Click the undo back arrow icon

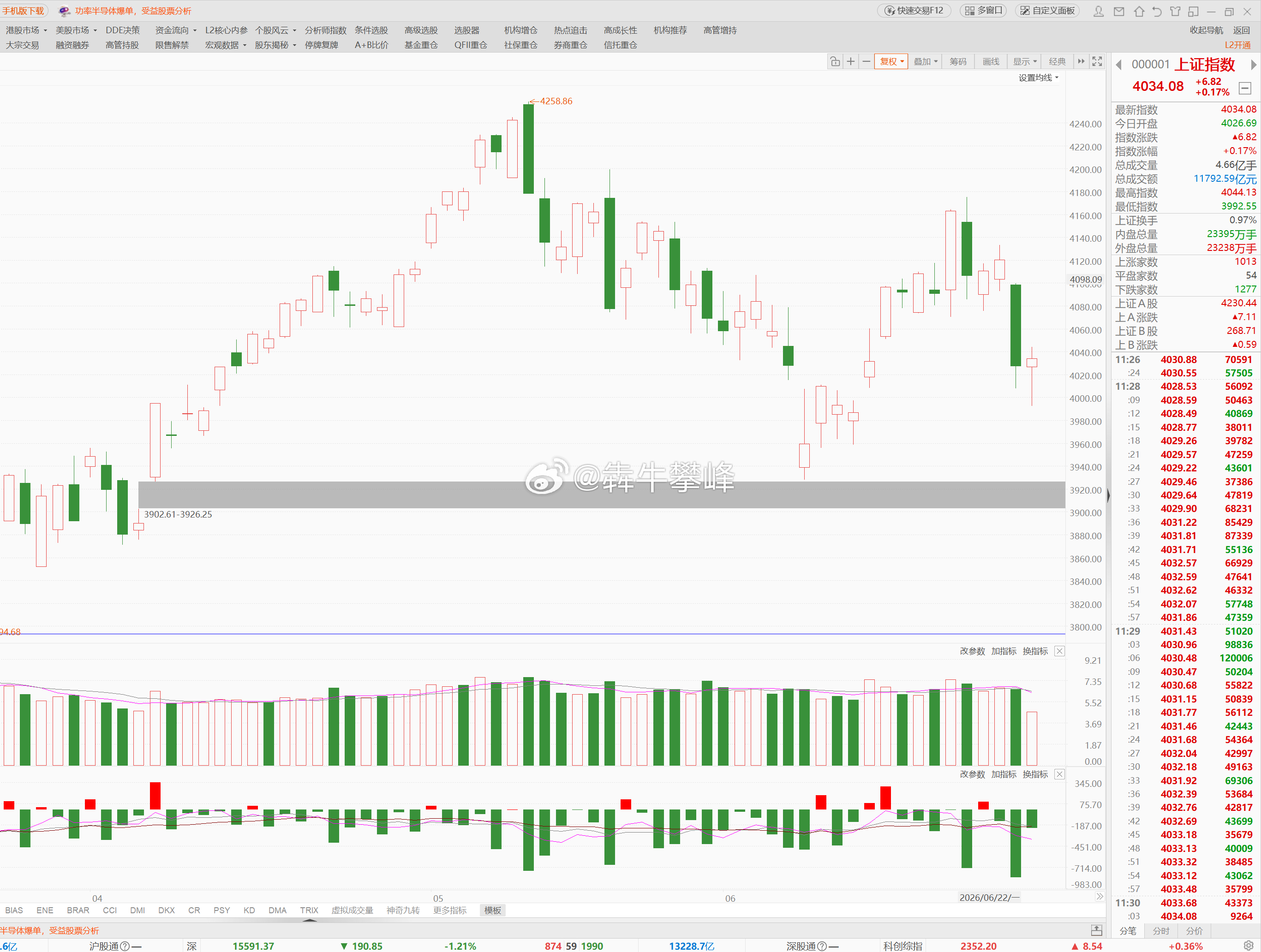click(1157, 11)
